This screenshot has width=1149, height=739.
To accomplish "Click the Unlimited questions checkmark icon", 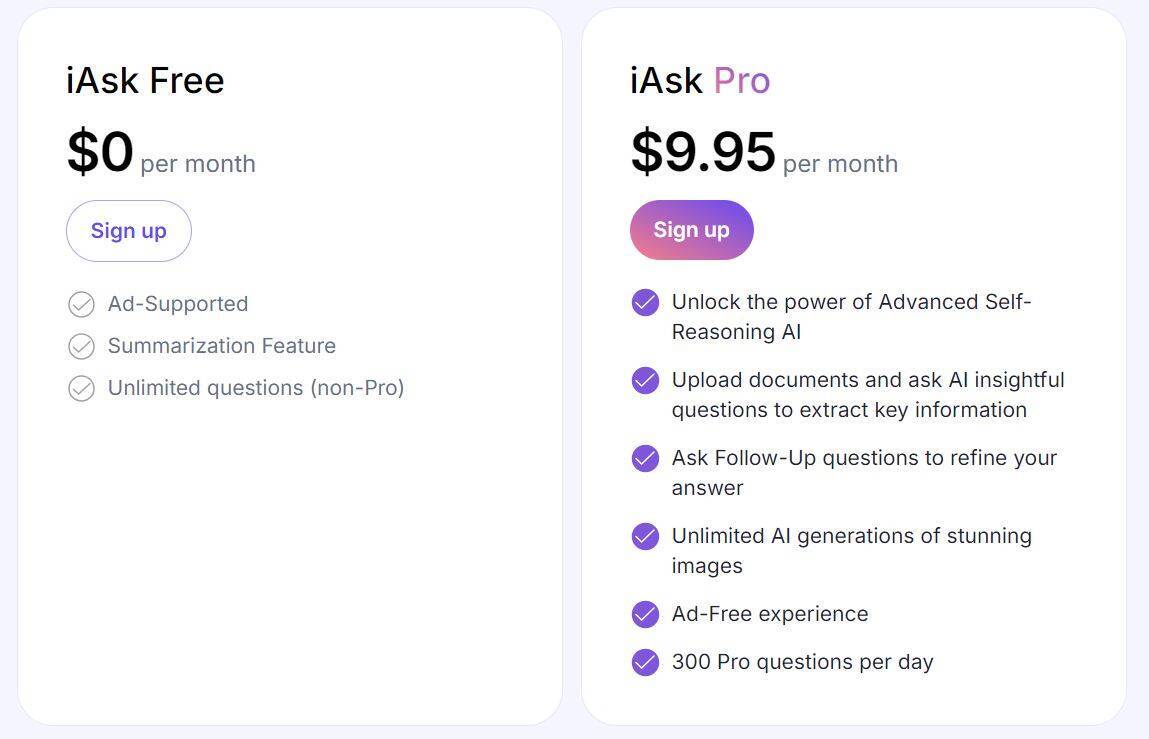I will click(x=81, y=388).
